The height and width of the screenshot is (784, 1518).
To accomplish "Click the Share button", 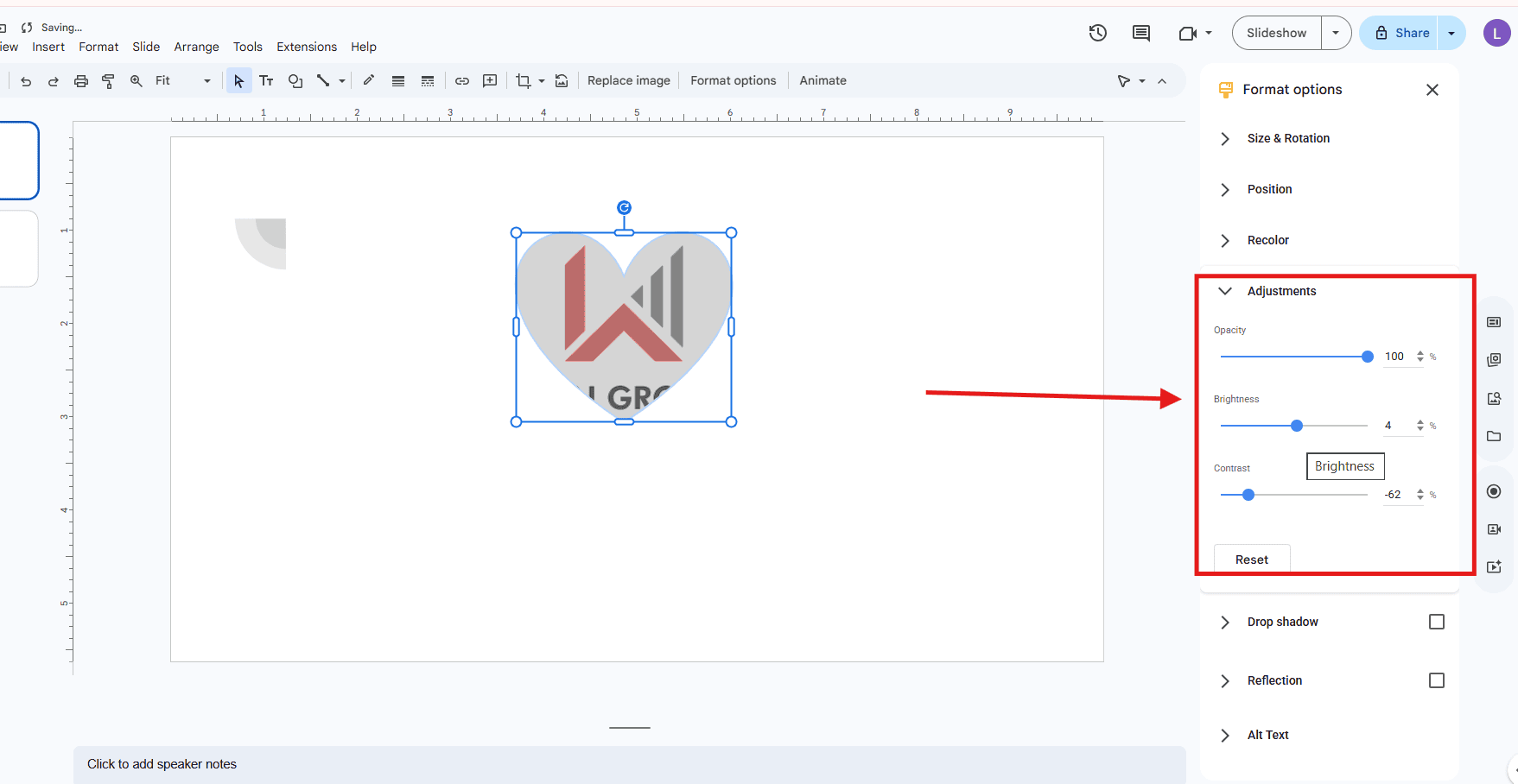I will (1399, 33).
